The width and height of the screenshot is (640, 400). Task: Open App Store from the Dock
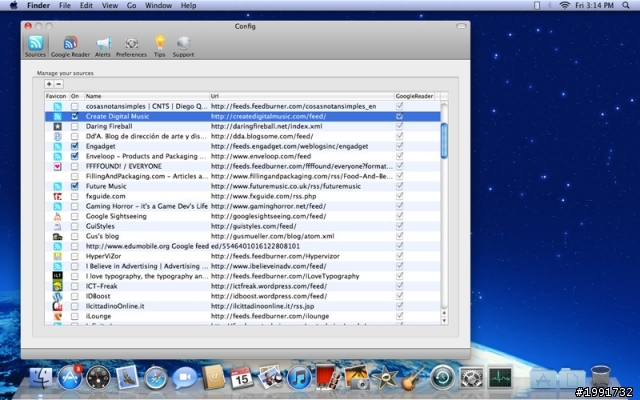pos(70,378)
